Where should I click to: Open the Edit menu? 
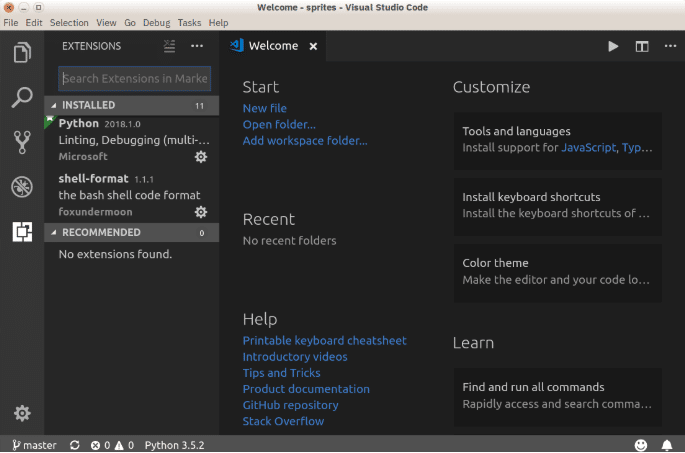pos(34,23)
